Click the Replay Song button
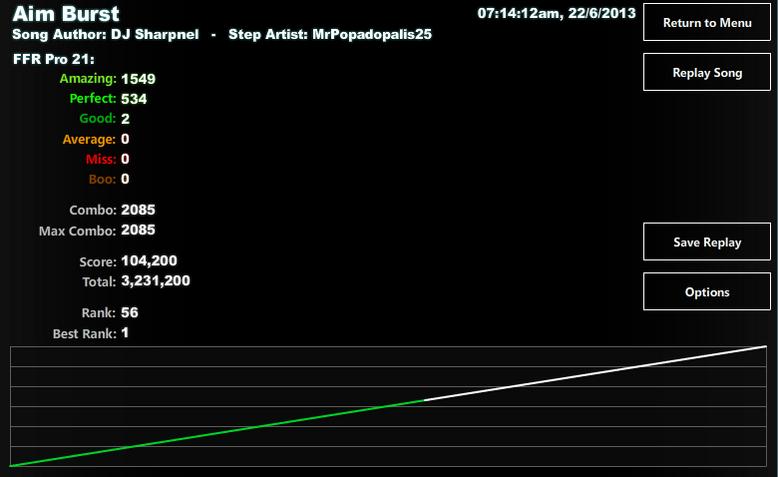Screen dimensions: 778x477 tap(707, 72)
